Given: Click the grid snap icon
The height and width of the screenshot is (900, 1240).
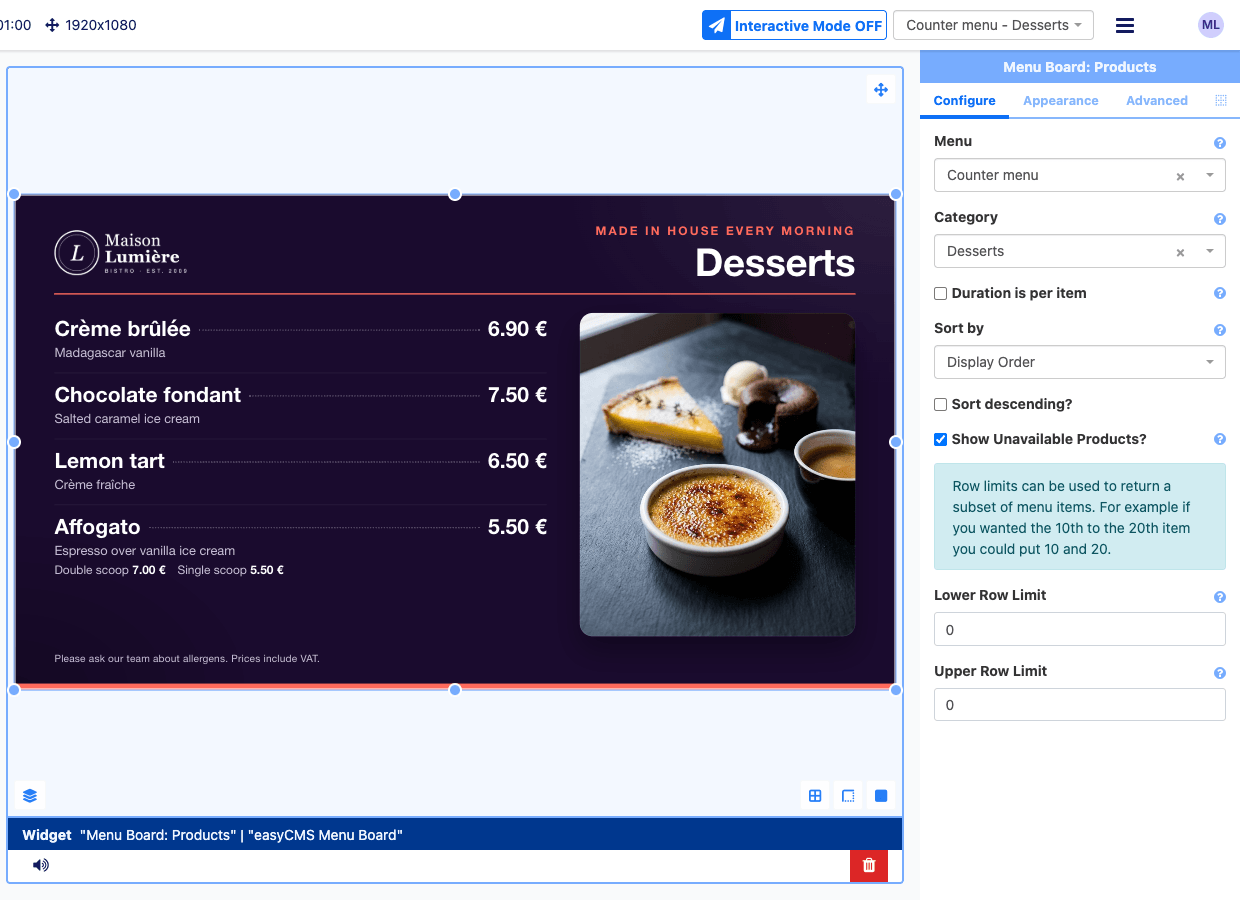Looking at the screenshot, I should click(x=815, y=796).
